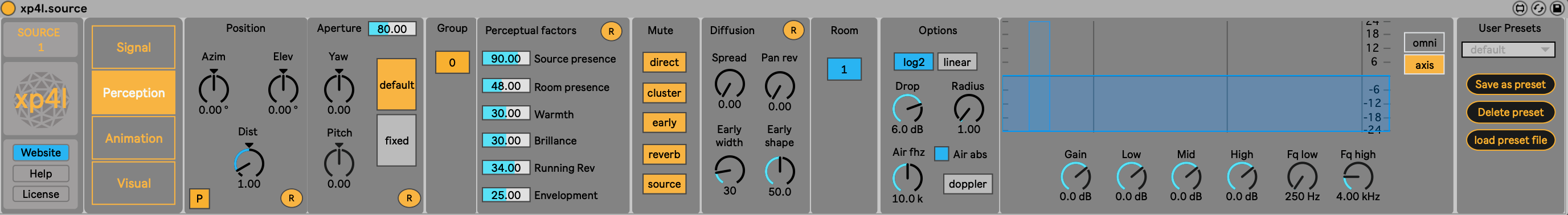This screenshot has width=1568, height=215.
Task: Click the xp4l logo sphere
Action: pyautogui.click(x=41, y=98)
